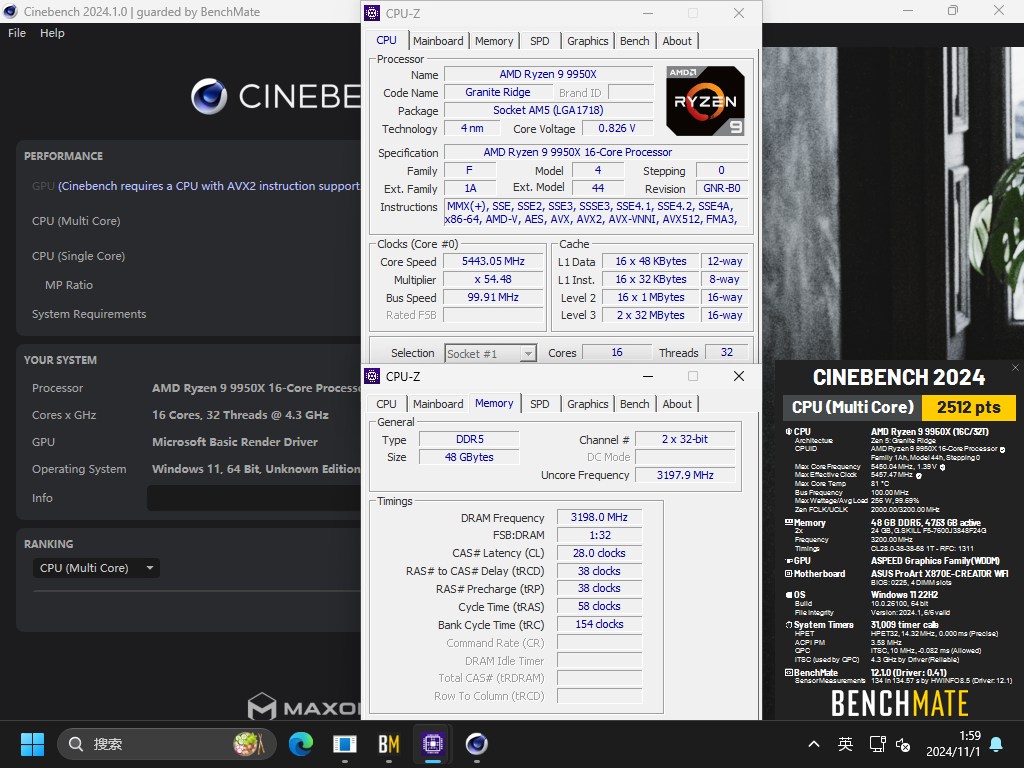The image size is (1024, 768).
Task: Open the File menu in Cinebench
Action: click(x=17, y=33)
